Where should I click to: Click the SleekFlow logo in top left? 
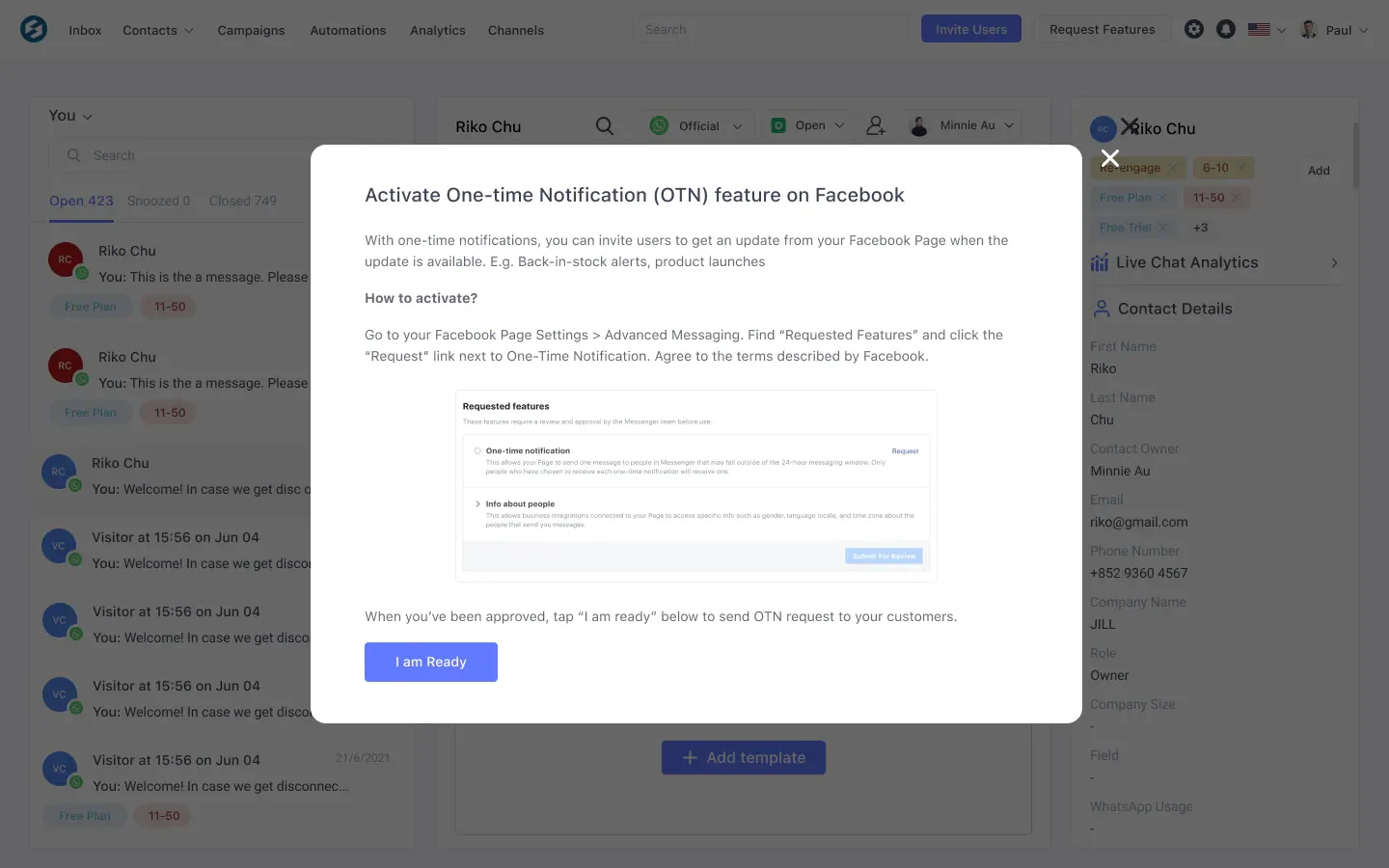(x=34, y=29)
